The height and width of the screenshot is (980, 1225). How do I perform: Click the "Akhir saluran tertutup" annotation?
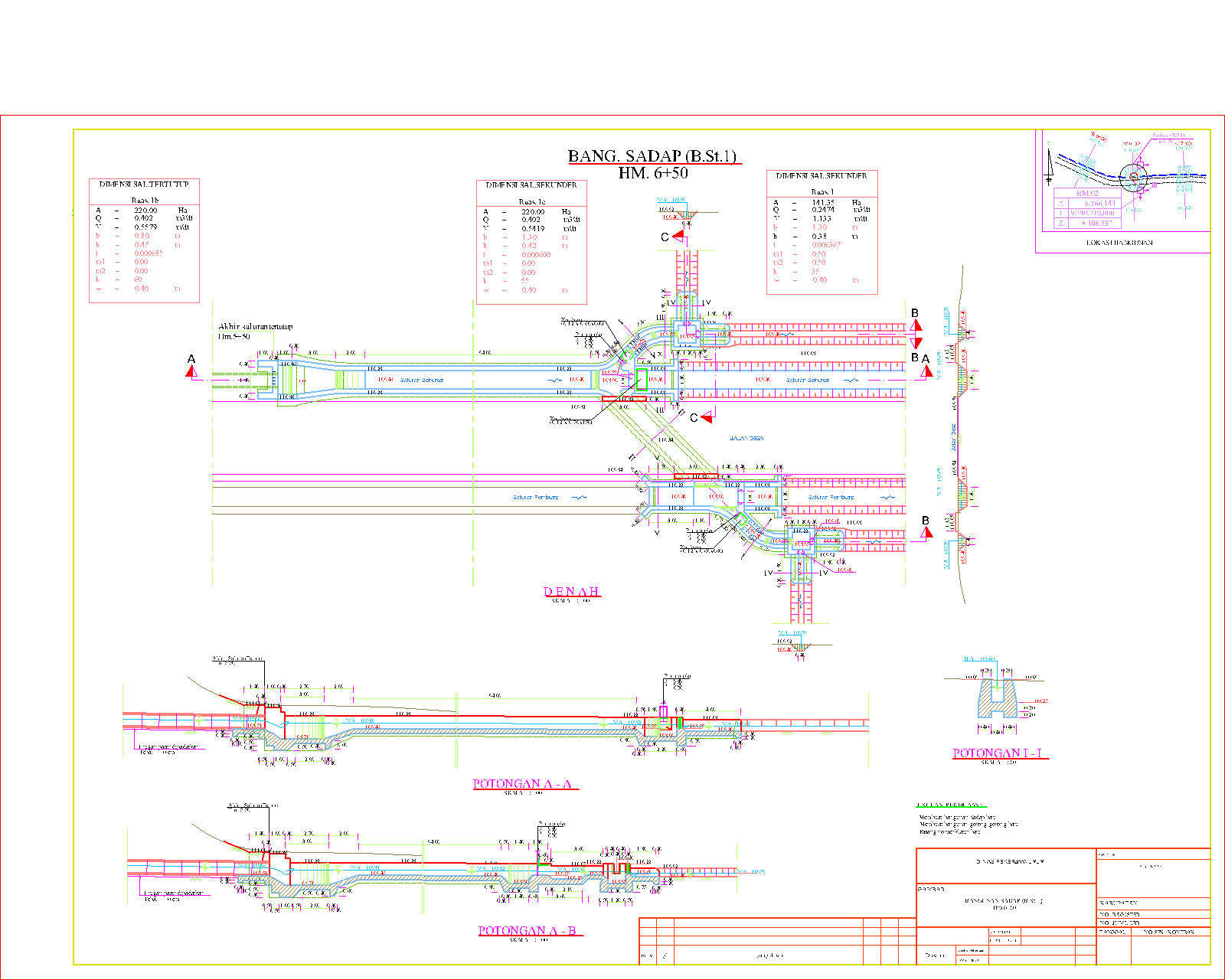pos(256,327)
